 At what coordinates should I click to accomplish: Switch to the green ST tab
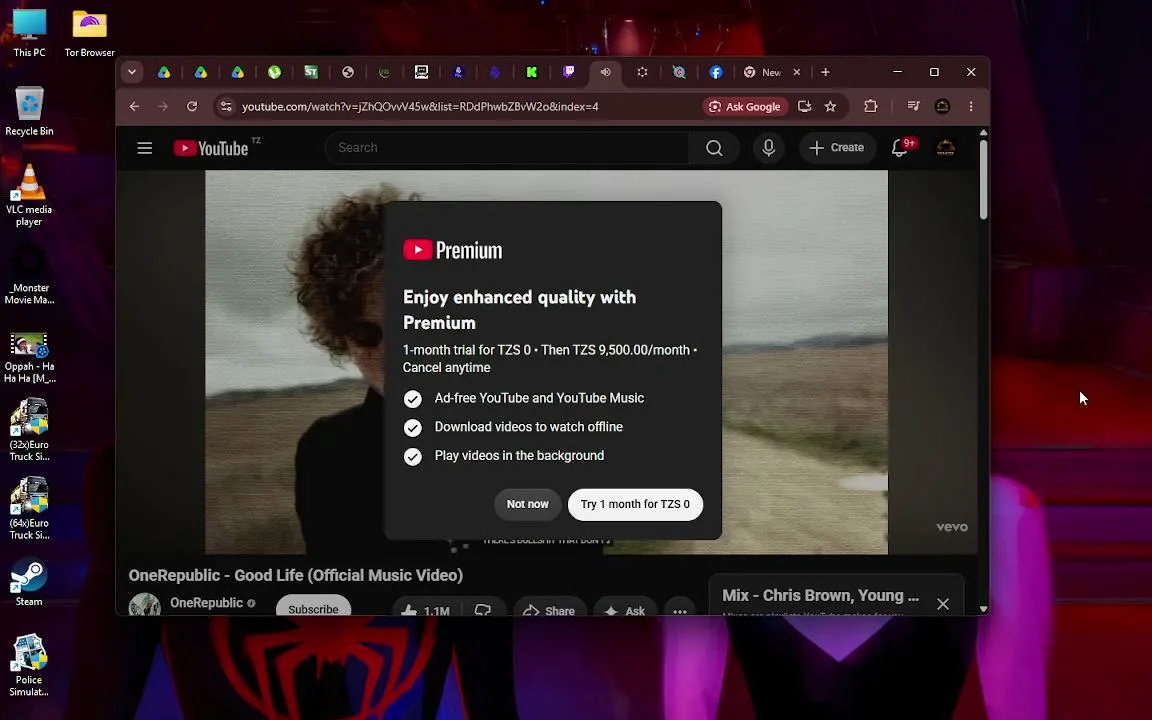point(311,72)
